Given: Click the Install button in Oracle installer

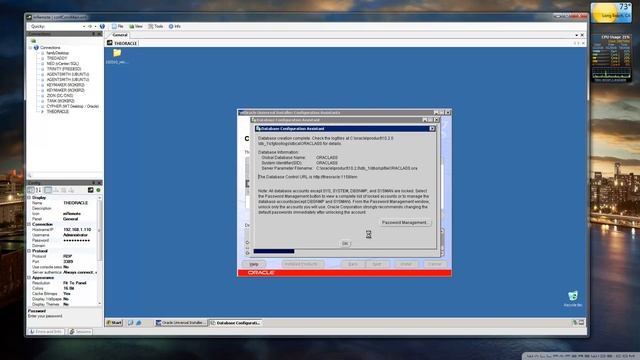Looking at the screenshot, I should pyautogui.click(x=406, y=264).
